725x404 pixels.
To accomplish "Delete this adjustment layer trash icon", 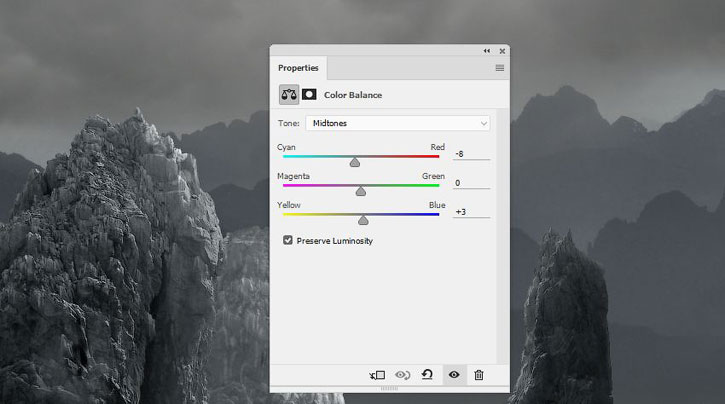I will coord(479,375).
